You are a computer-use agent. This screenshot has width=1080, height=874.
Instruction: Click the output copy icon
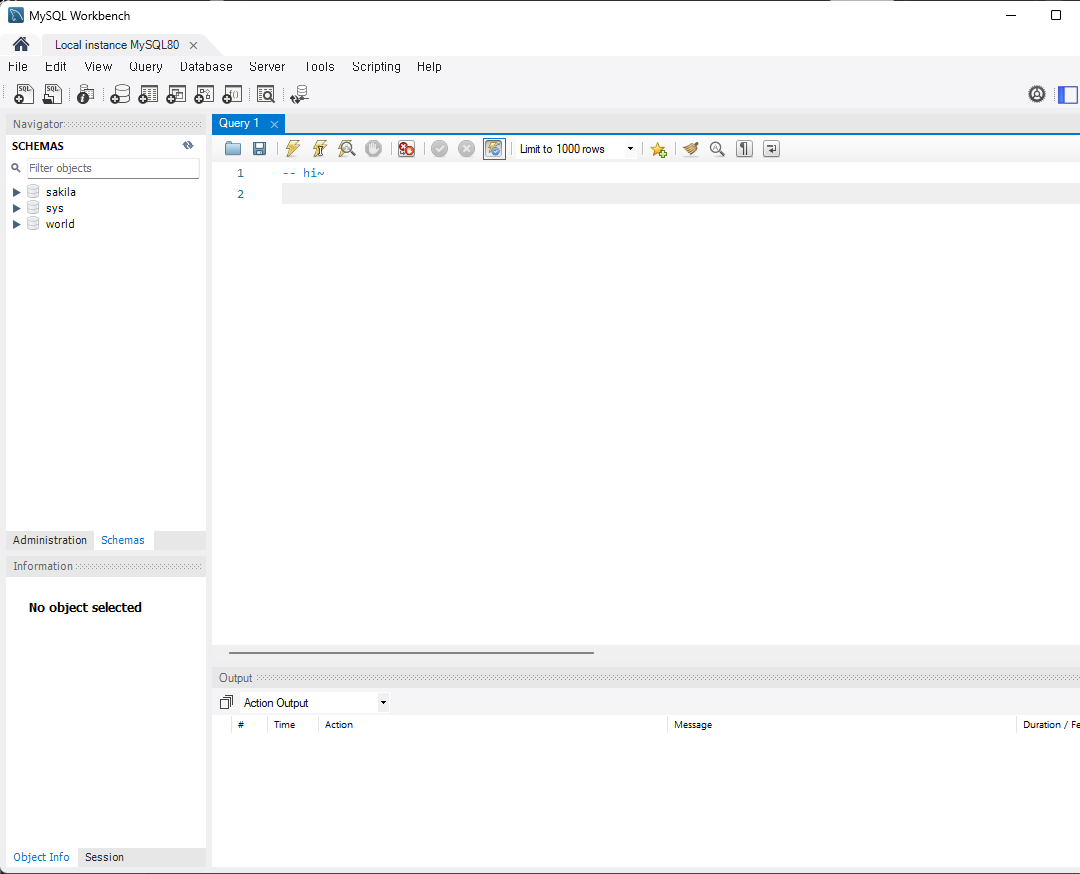pos(226,703)
